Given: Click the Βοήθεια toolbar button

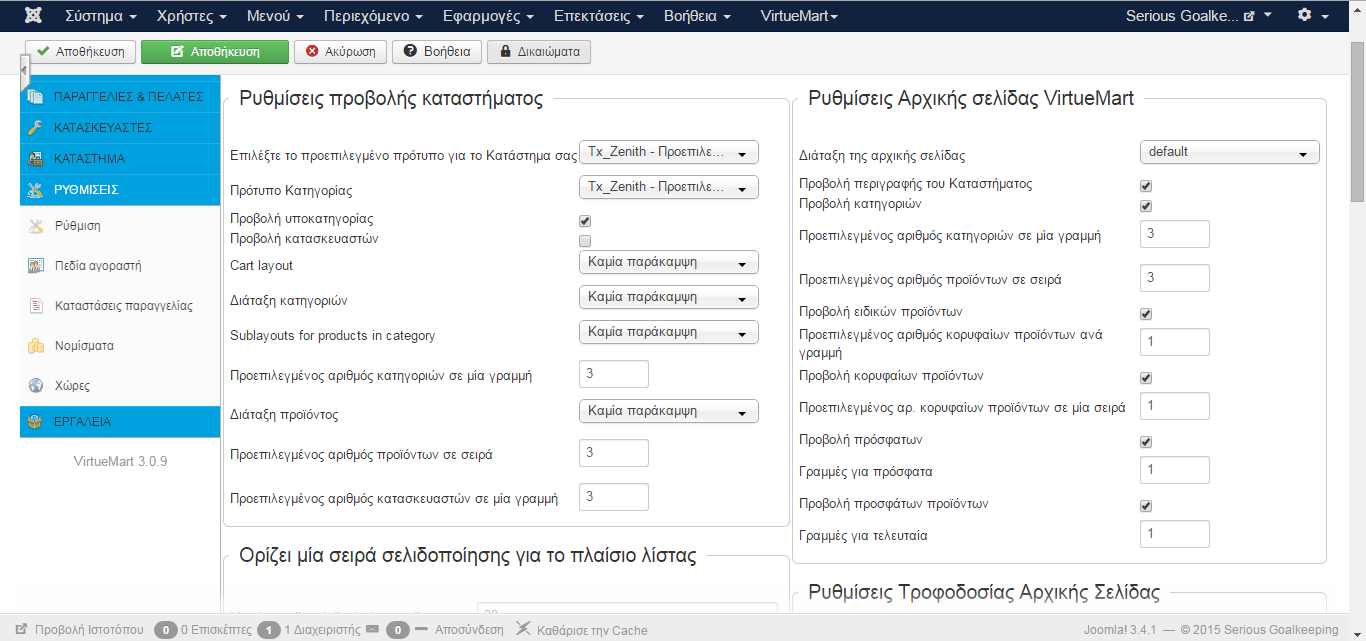Looking at the screenshot, I should click(x=437, y=52).
